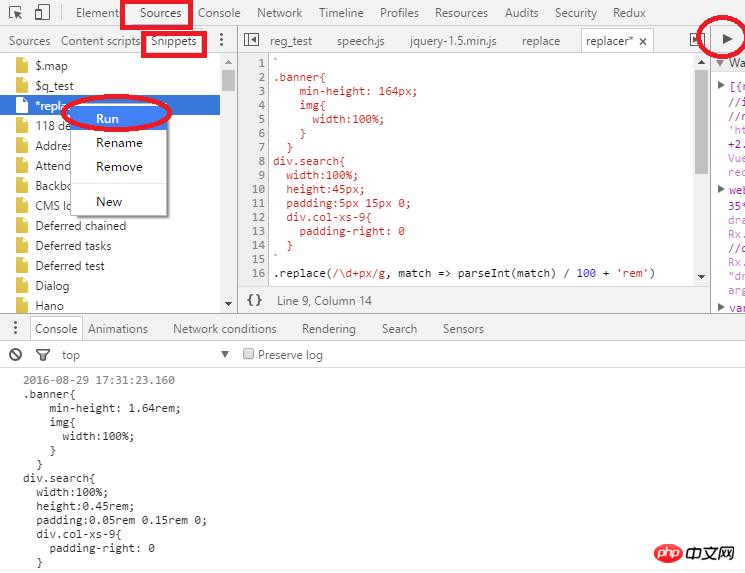Expand the first watch expression arrow

click(721, 85)
